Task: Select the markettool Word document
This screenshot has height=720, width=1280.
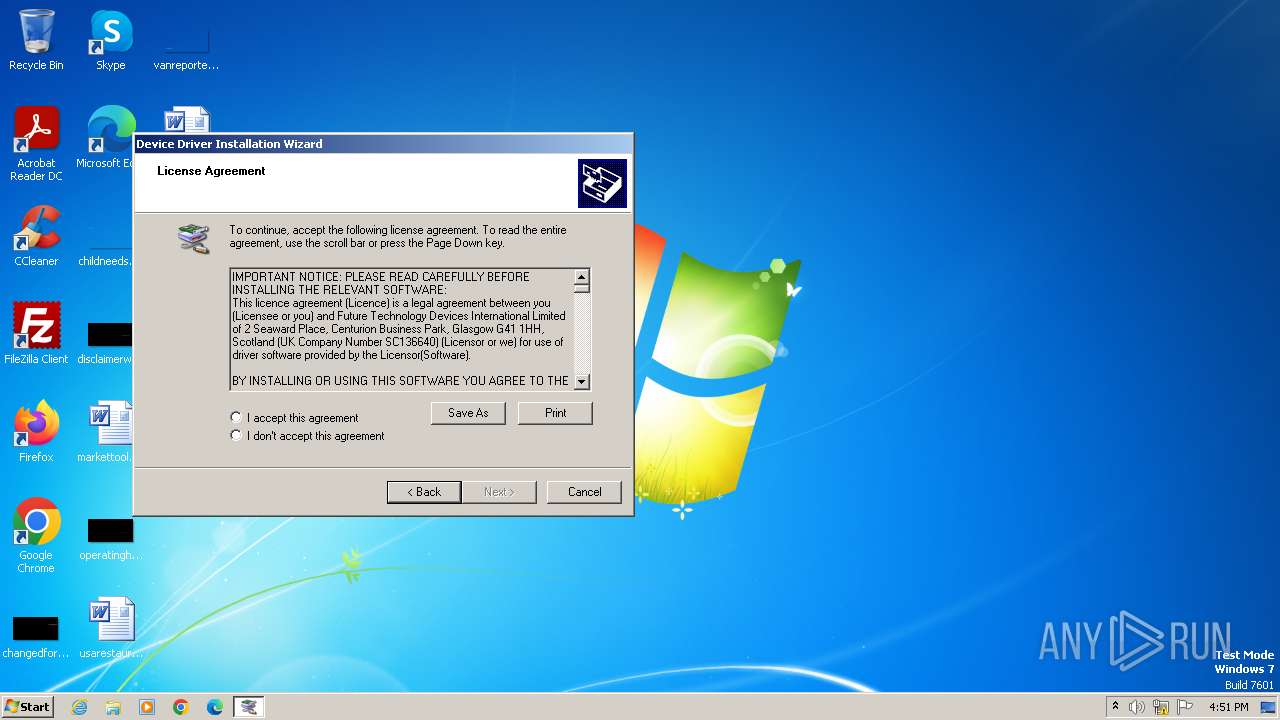Action: pyautogui.click(x=105, y=431)
